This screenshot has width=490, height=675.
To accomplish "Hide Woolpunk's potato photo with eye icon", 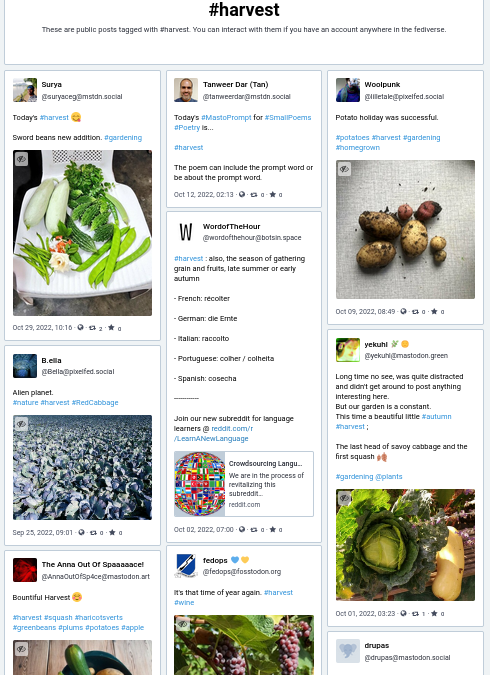I will (x=344, y=169).
